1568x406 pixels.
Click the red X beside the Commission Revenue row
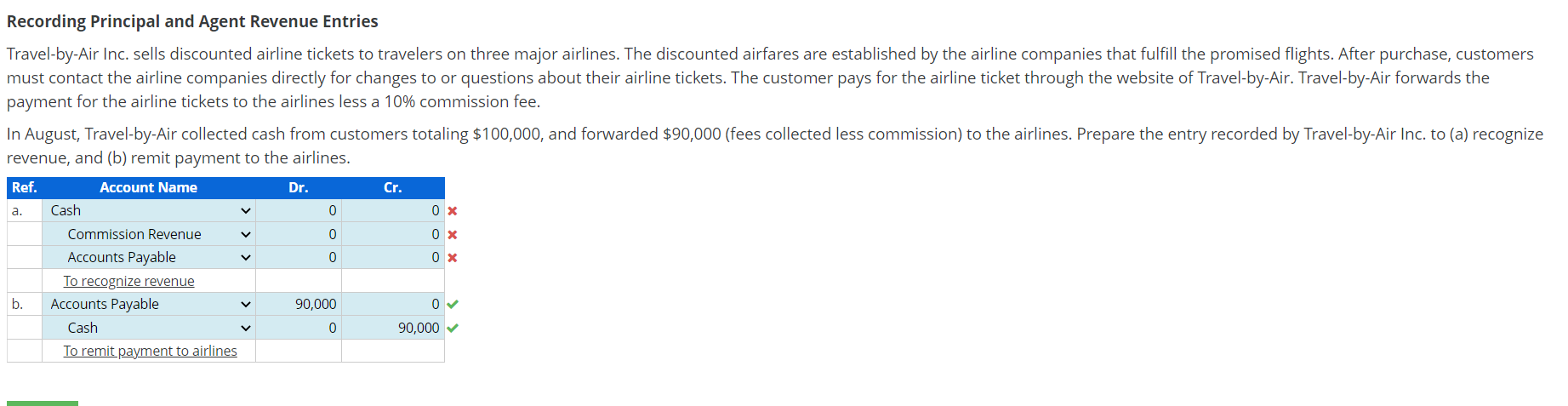click(x=453, y=235)
